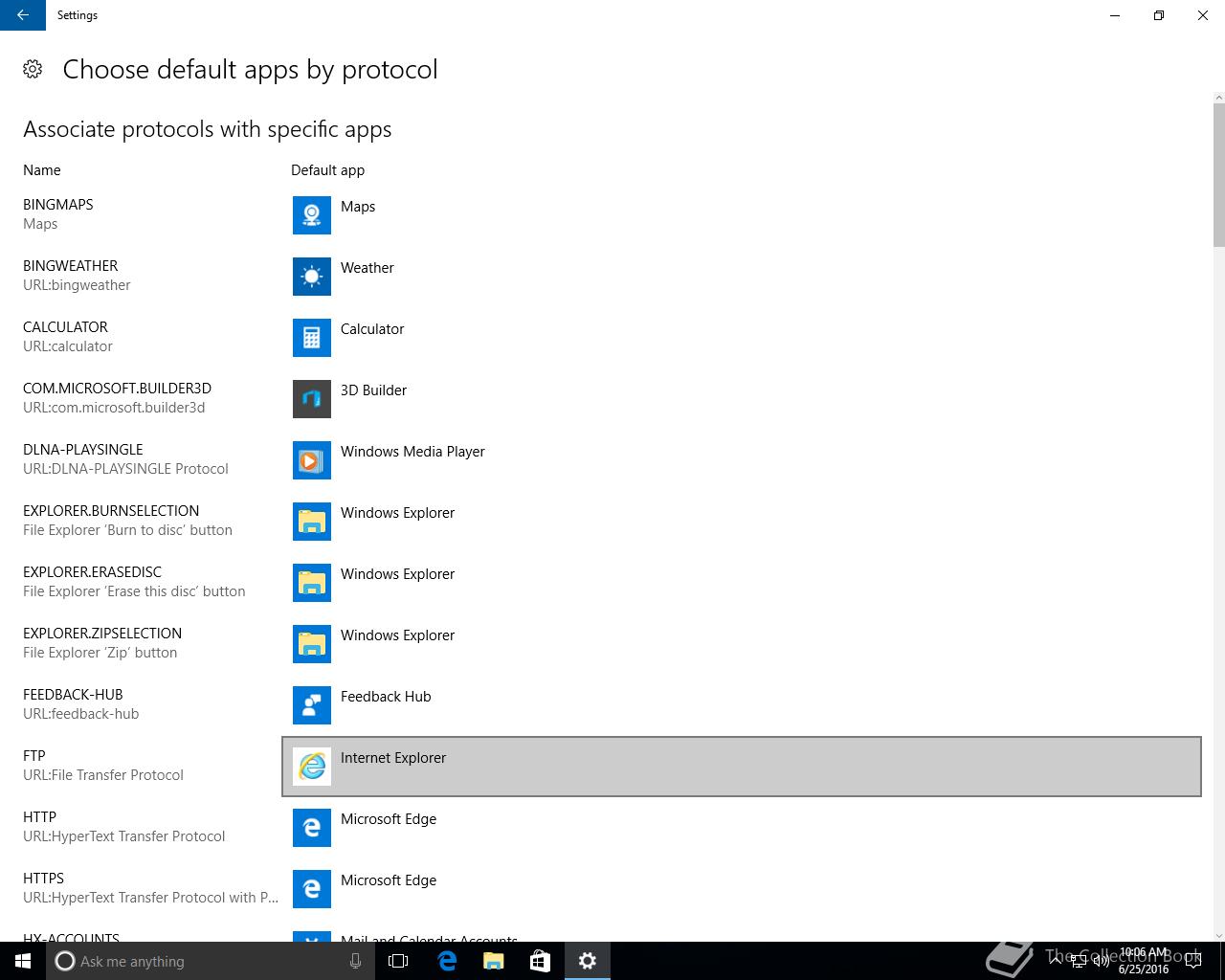Click the Internet Explorer icon for FTP

[312, 767]
